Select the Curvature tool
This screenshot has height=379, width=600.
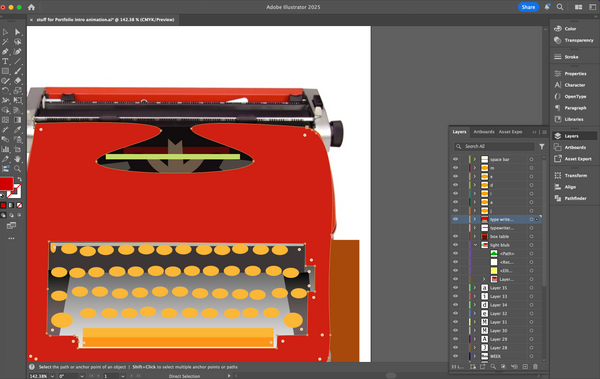tap(18, 52)
